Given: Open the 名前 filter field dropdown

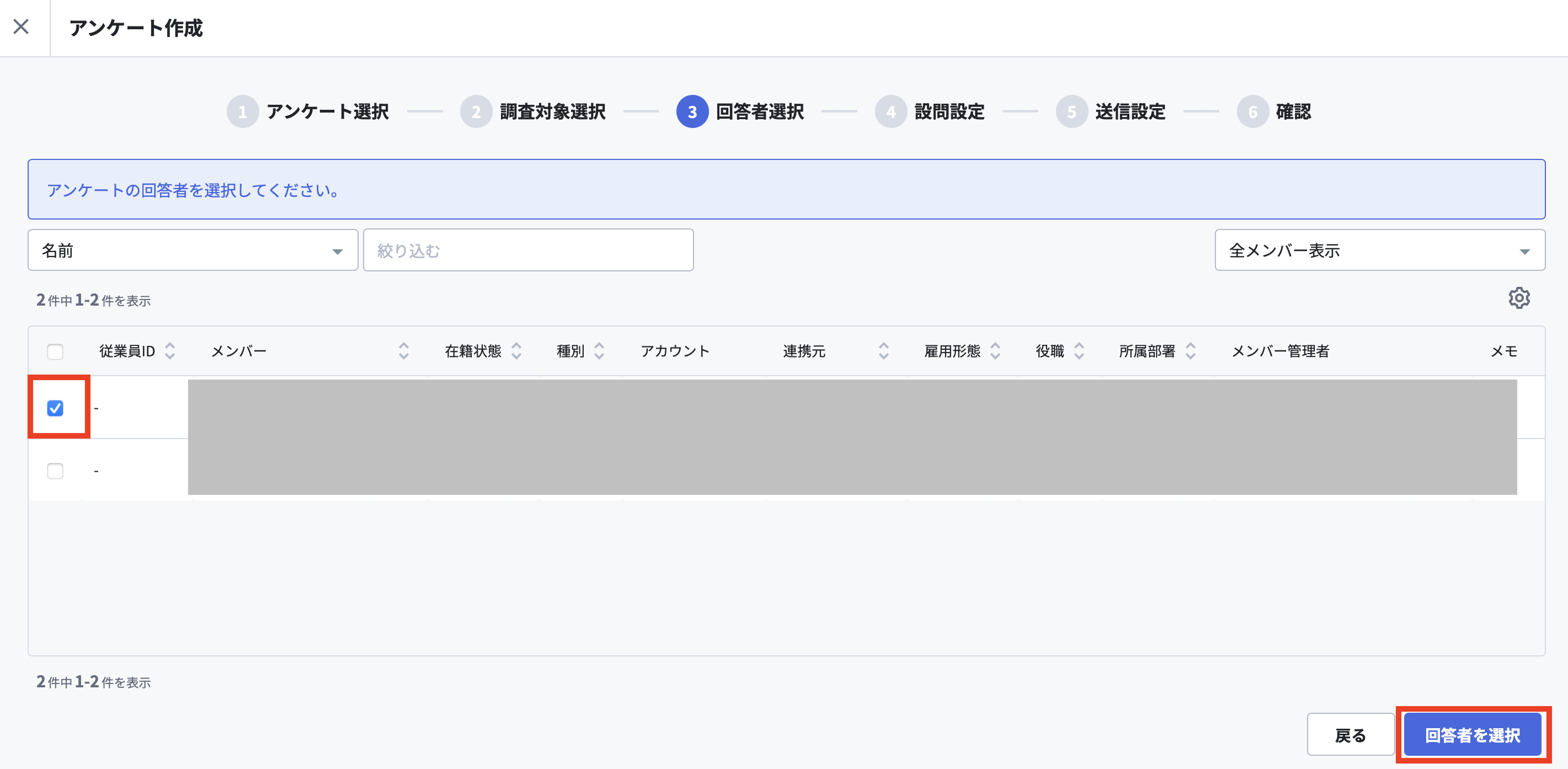Looking at the screenshot, I should [x=193, y=250].
